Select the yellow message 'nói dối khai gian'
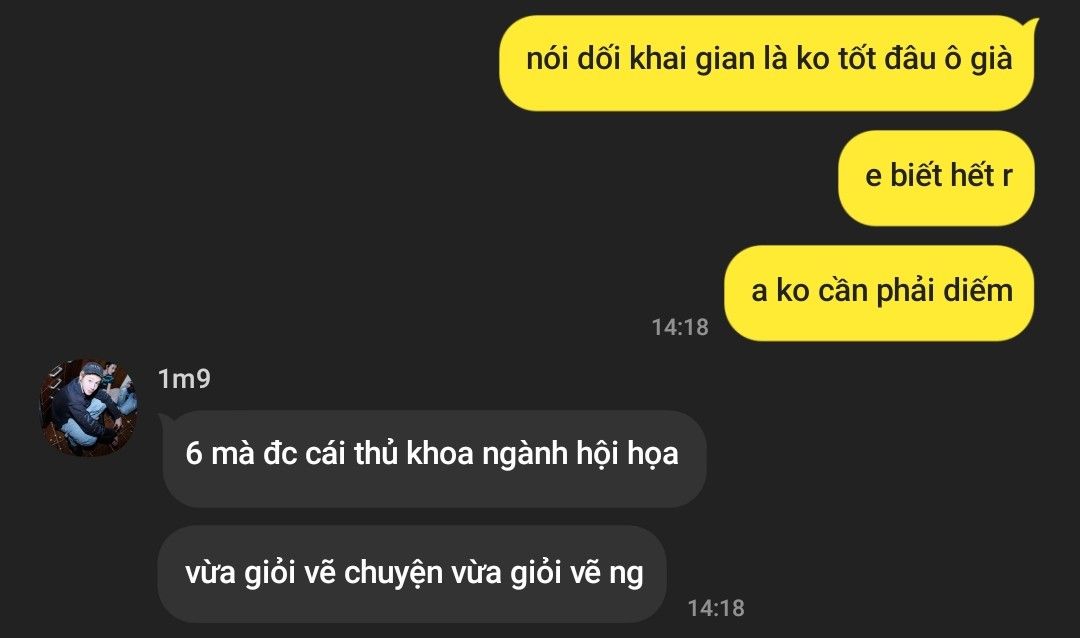Viewport: 1080px width, 638px height. click(767, 63)
